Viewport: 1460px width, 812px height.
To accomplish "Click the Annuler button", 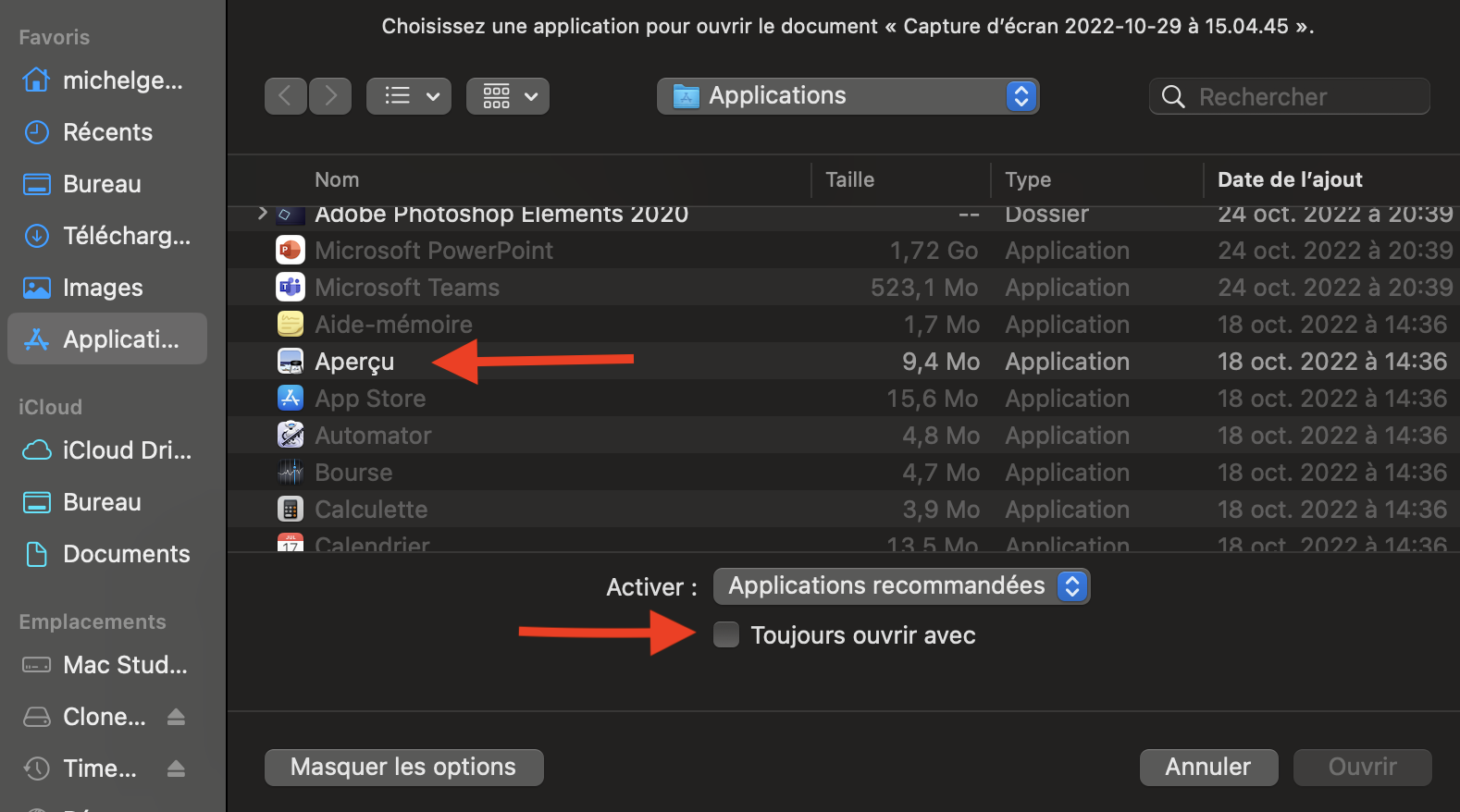I will coord(1208,767).
